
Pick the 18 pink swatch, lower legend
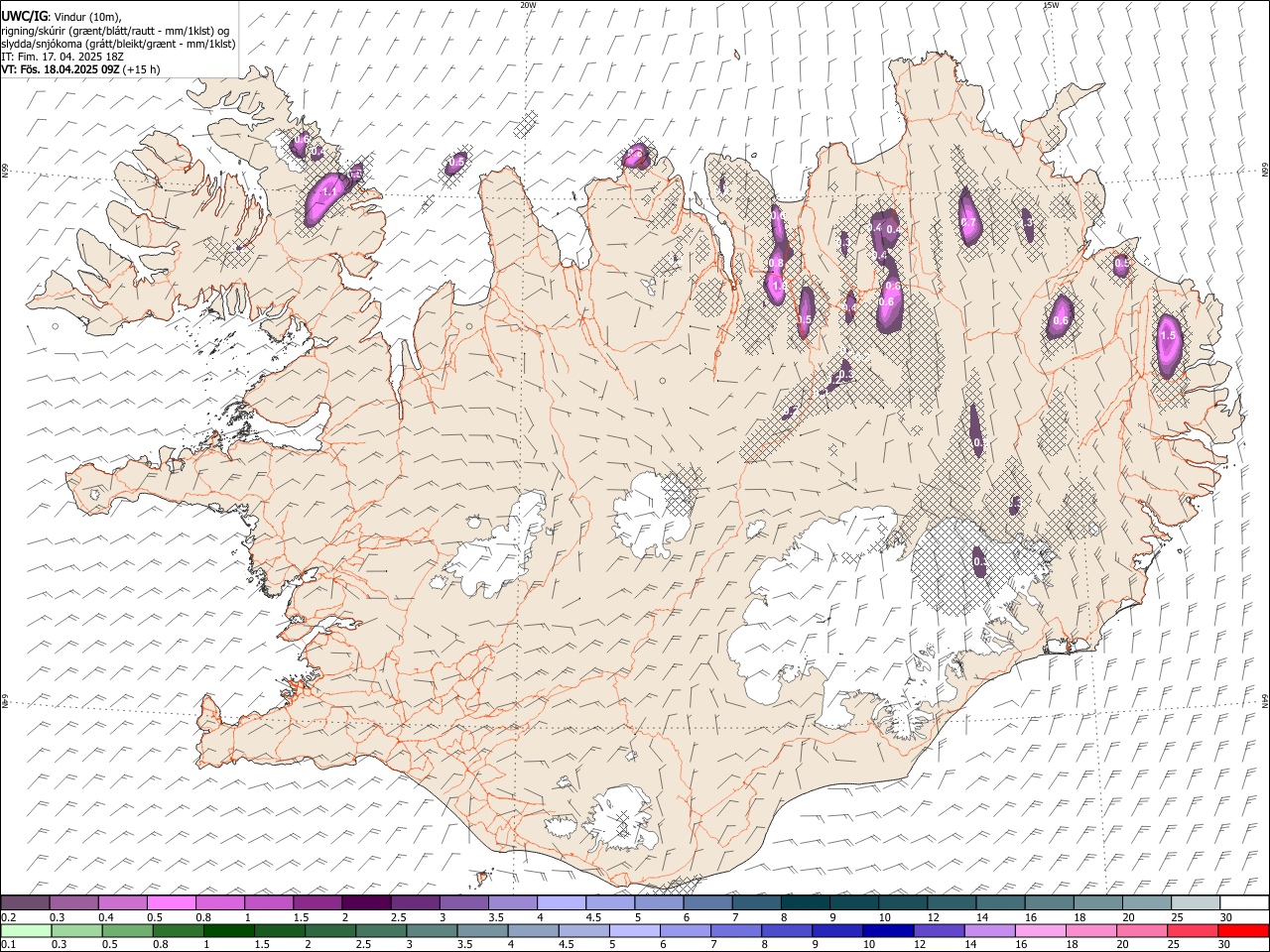(1092, 930)
